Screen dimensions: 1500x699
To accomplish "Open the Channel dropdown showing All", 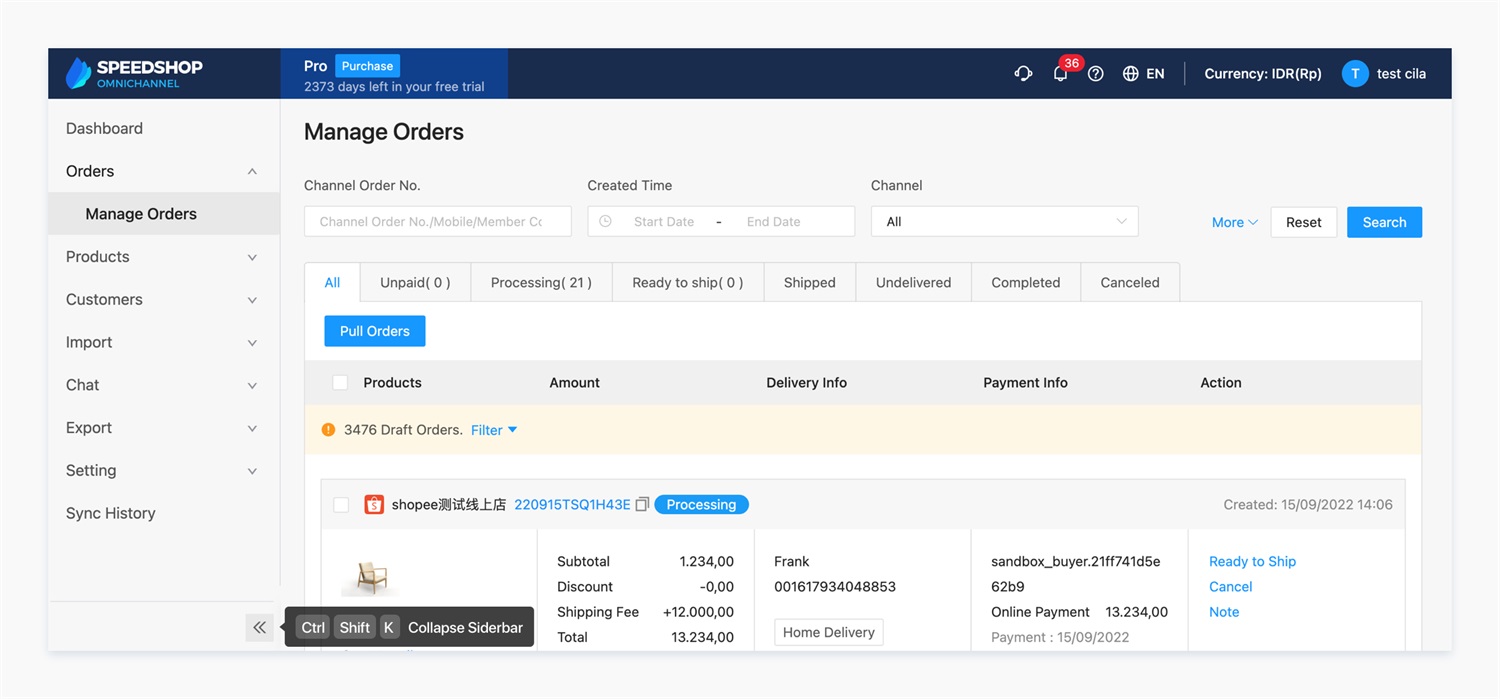I will pyautogui.click(x=1004, y=222).
